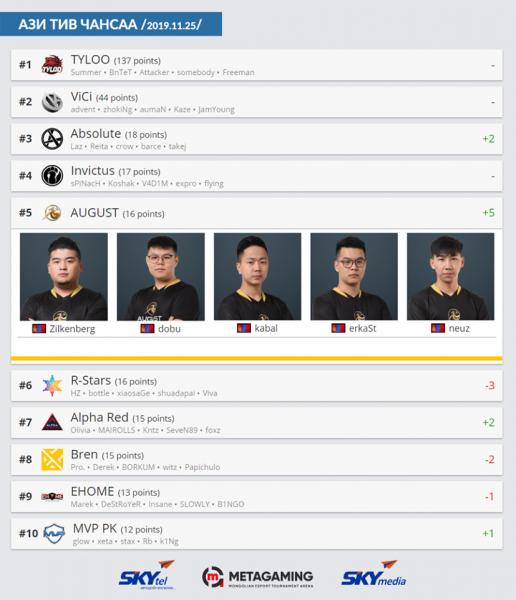Click the AUGUST team logo
516x600 pixels.
52,213
